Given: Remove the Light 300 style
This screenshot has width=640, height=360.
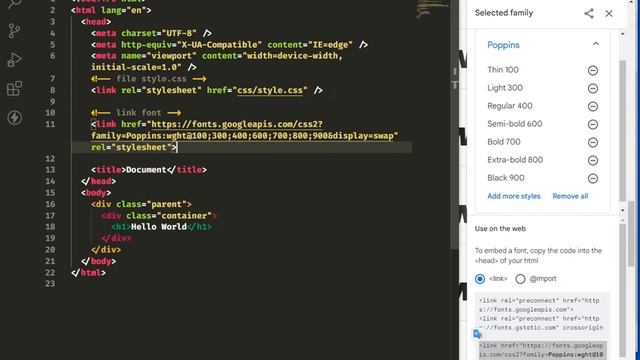Looking at the screenshot, I should [x=593, y=88].
